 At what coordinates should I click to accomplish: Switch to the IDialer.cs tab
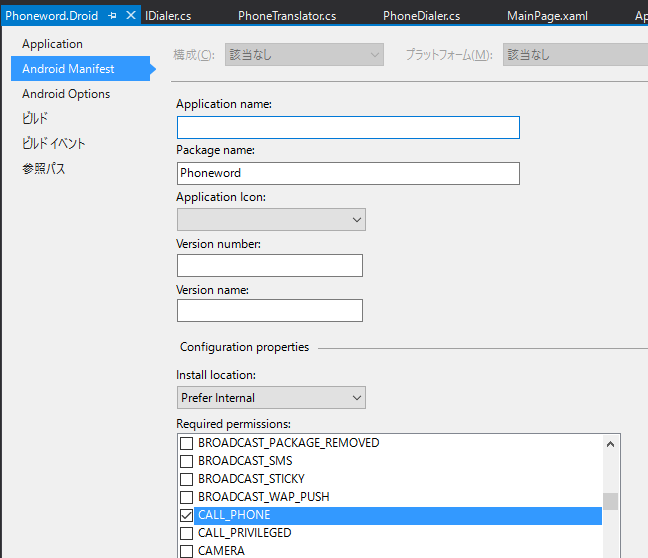[168, 16]
